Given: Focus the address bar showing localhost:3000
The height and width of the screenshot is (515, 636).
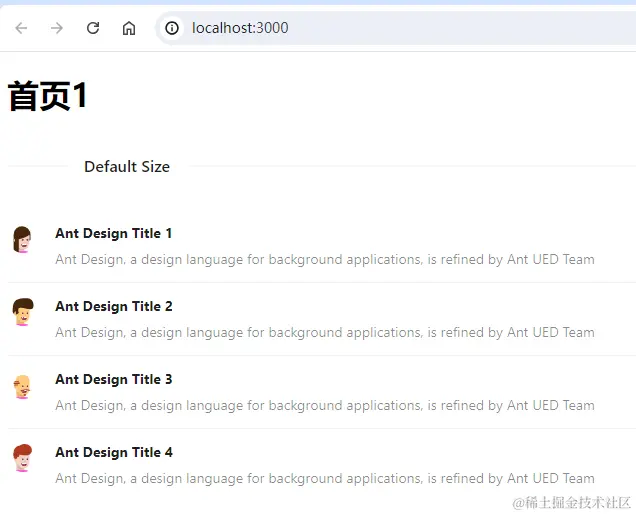Looking at the screenshot, I should pyautogui.click(x=395, y=28).
